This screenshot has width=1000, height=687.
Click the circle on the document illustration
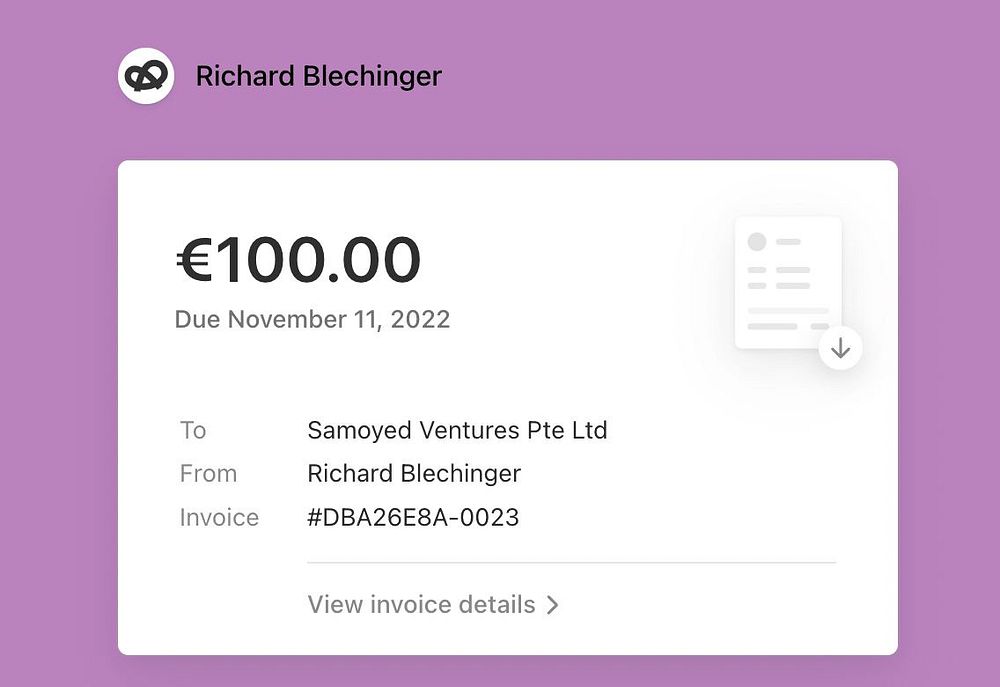757,242
